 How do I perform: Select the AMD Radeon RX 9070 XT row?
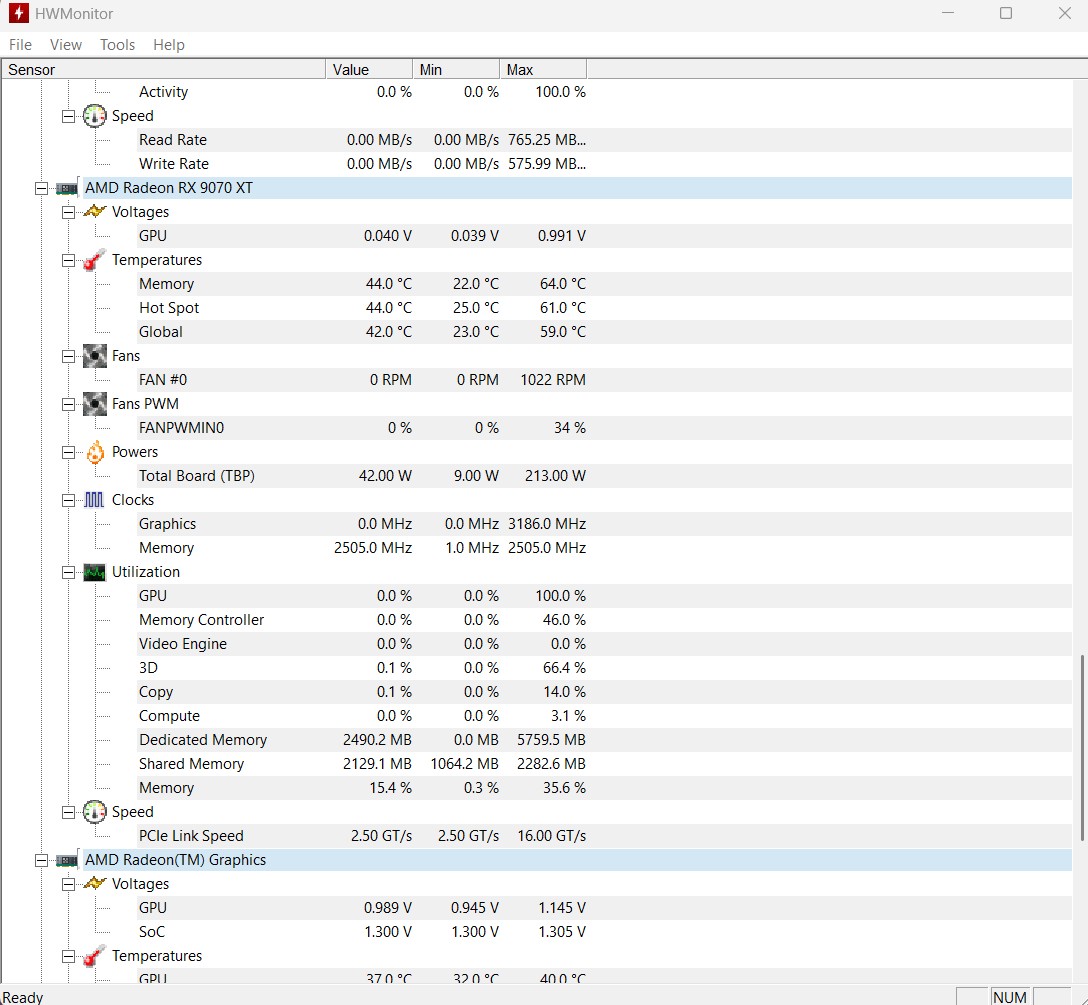(x=577, y=188)
